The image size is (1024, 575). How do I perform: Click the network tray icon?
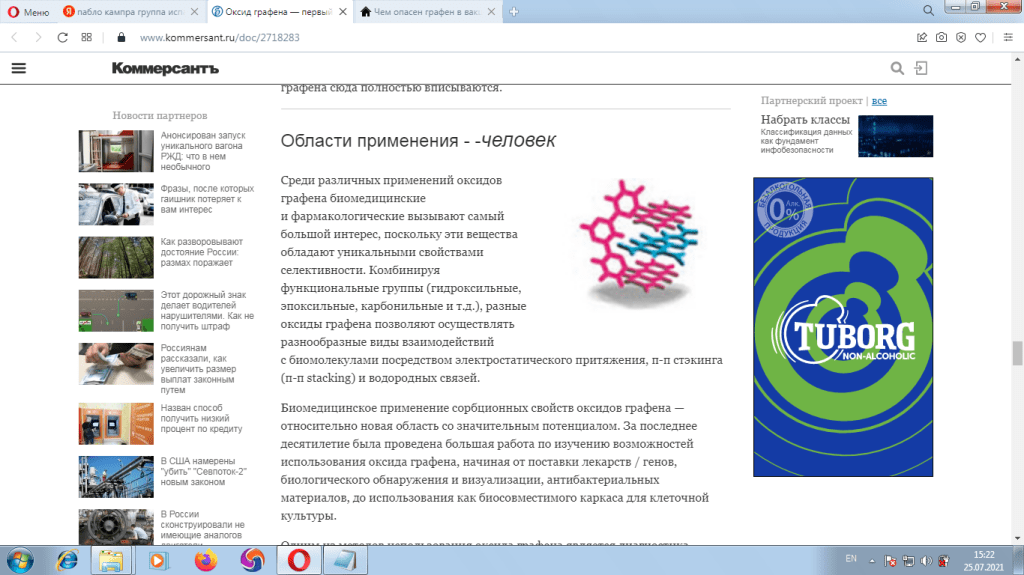coord(908,561)
